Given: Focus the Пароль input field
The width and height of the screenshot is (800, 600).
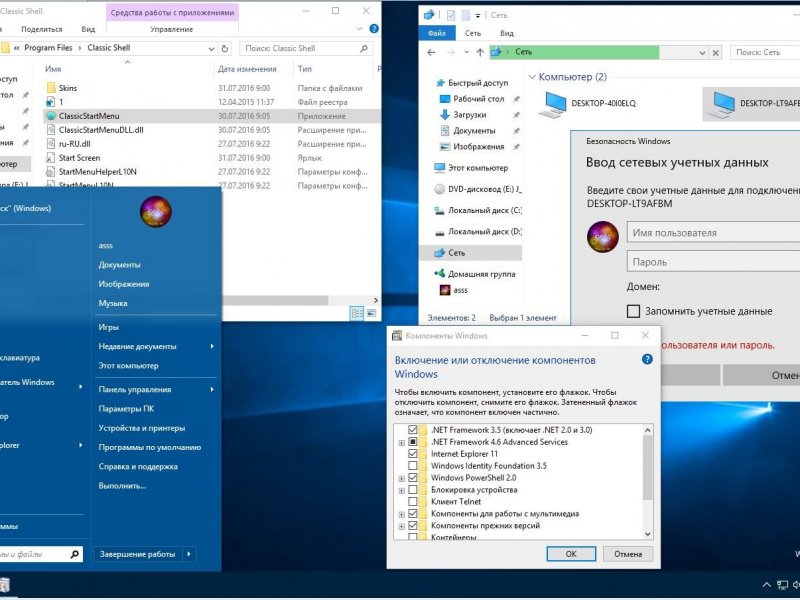Looking at the screenshot, I should coord(713,262).
